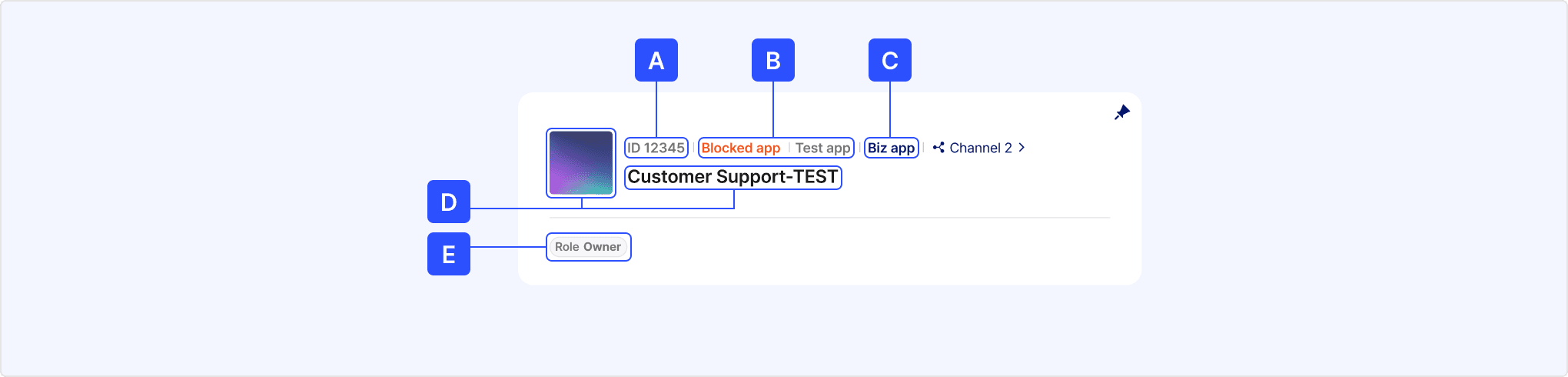Expand the chevron after Channel 2
The height and width of the screenshot is (377, 1568).
[1022, 148]
